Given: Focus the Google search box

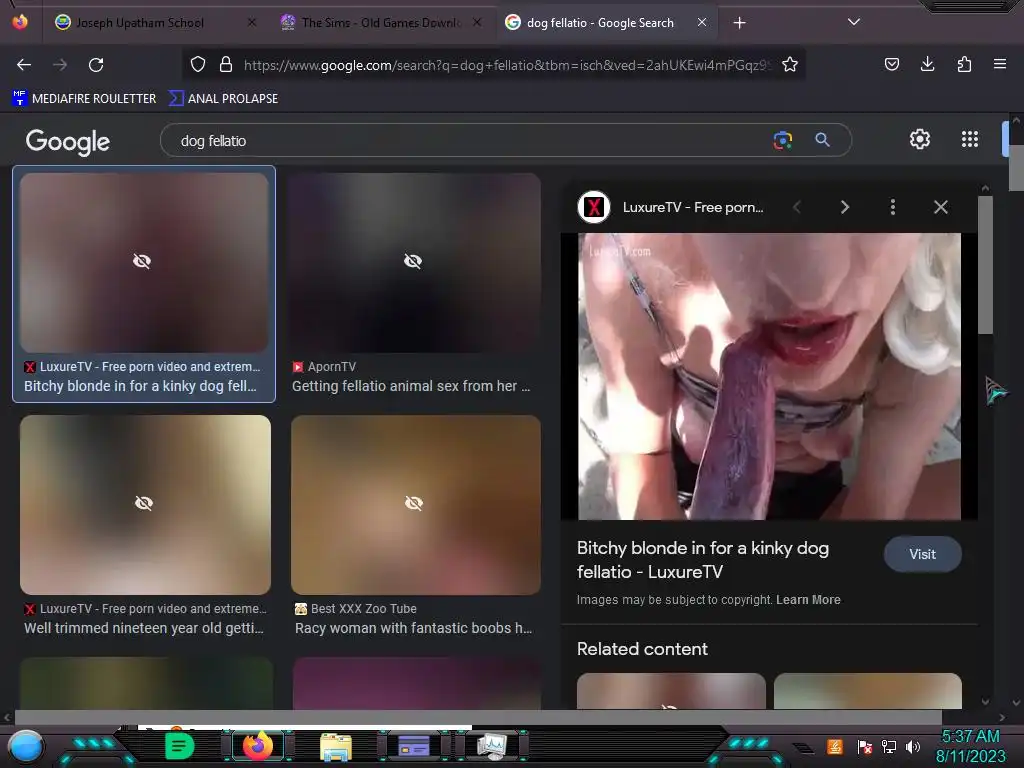Looking at the screenshot, I should pos(470,140).
